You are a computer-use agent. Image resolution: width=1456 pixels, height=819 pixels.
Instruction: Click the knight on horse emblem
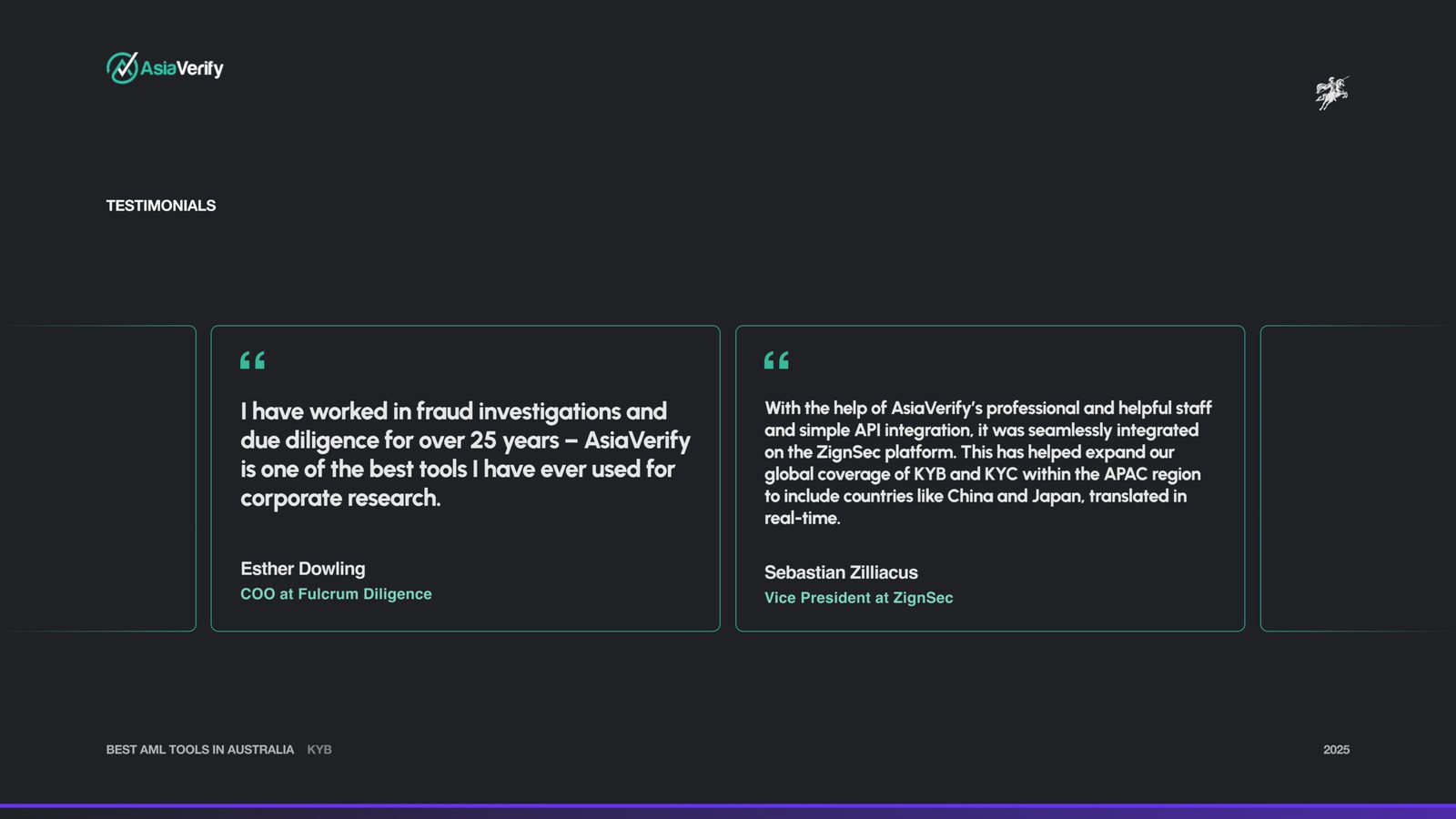point(1332,93)
